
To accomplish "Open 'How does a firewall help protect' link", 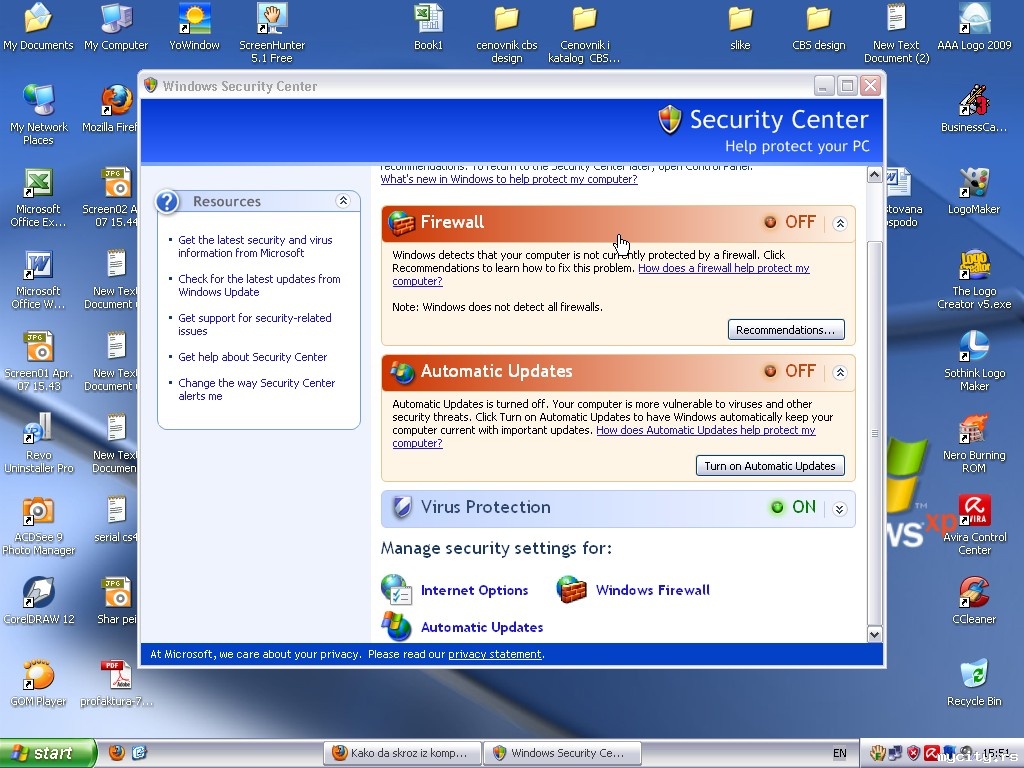I will [724, 268].
